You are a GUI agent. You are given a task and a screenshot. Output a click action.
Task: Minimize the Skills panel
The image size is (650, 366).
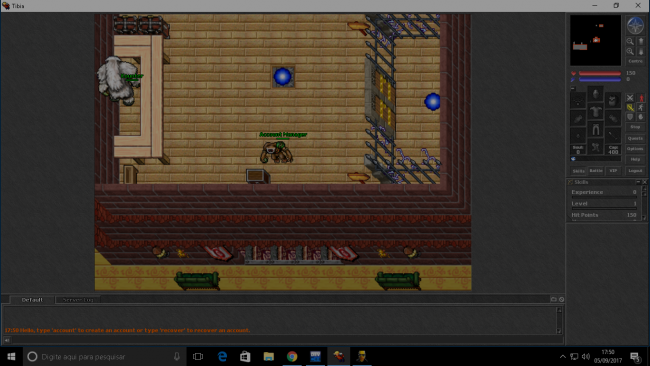(x=638, y=182)
